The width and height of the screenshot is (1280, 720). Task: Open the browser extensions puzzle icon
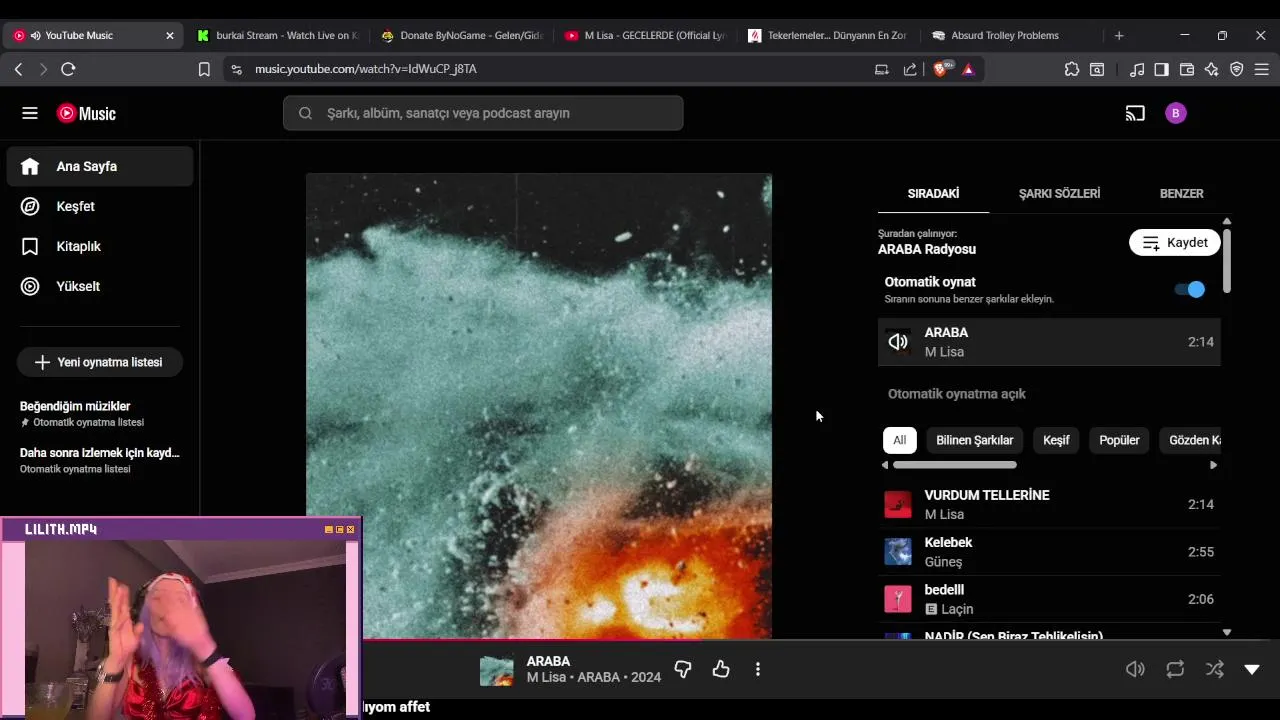(x=1072, y=69)
